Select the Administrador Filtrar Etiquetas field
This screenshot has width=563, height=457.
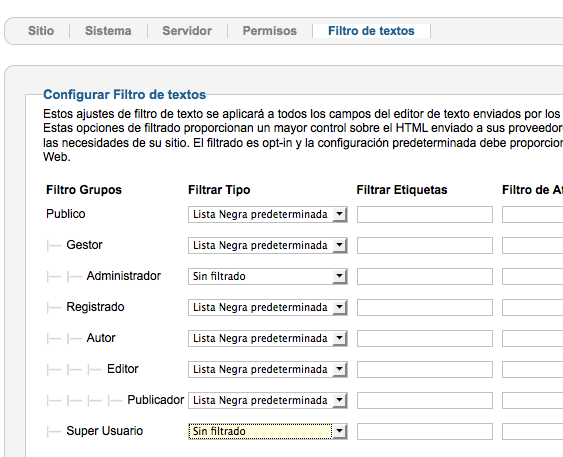[x=425, y=276]
